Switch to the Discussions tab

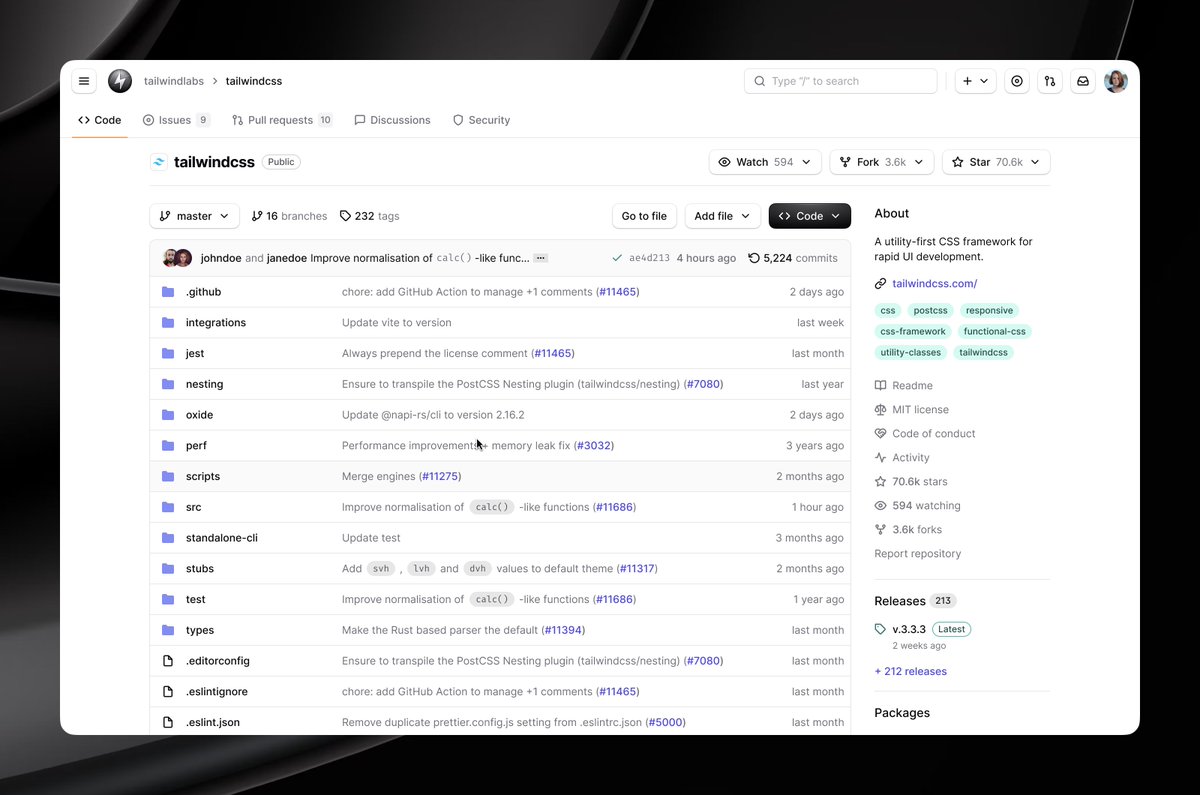[392, 120]
